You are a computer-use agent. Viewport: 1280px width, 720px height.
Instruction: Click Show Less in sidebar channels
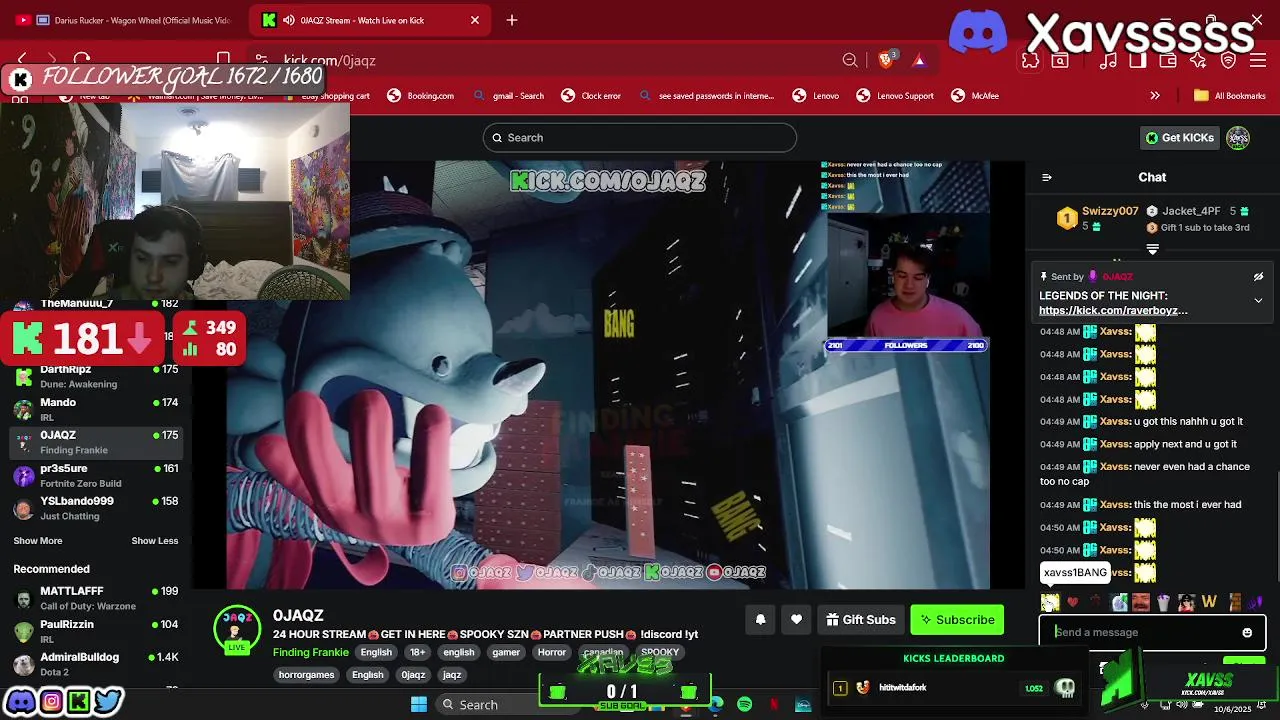tap(155, 541)
